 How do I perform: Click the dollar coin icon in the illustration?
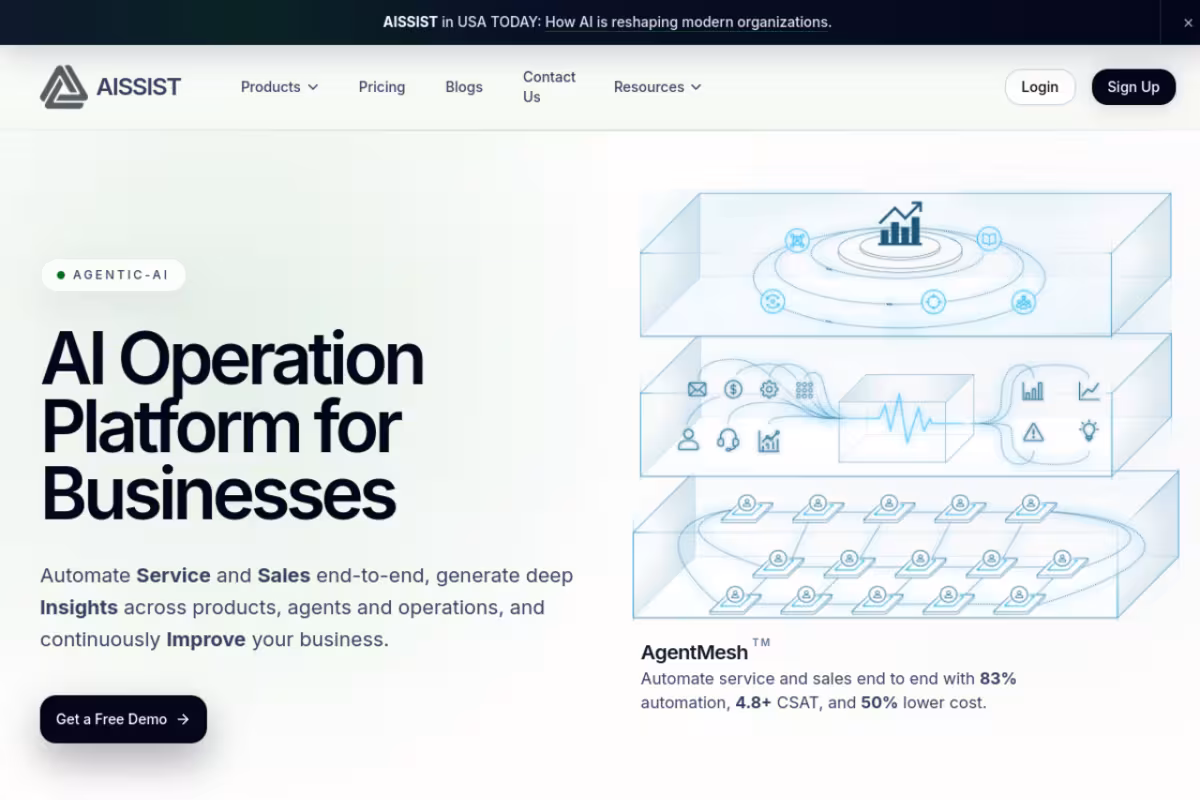click(x=733, y=390)
